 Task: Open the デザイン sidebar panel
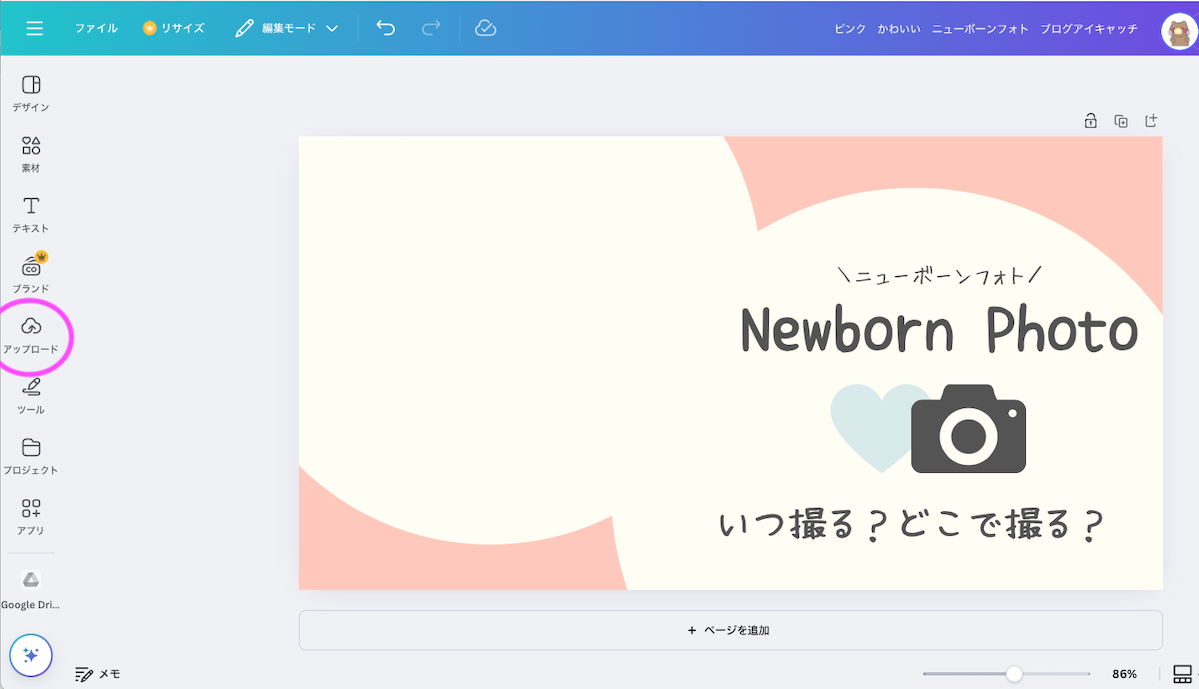click(x=31, y=93)
